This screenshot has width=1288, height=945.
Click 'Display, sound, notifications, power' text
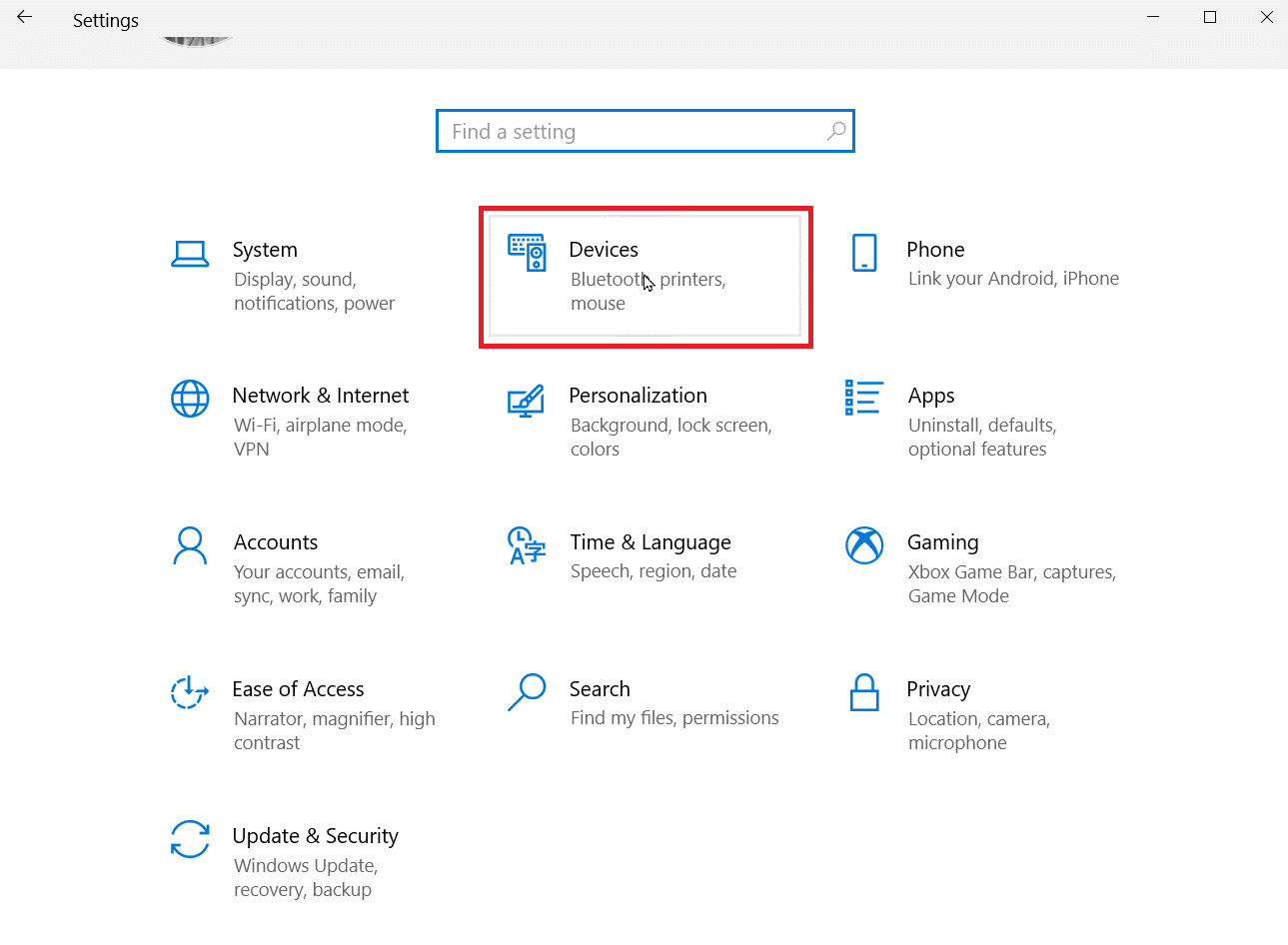tap(314, 292)
